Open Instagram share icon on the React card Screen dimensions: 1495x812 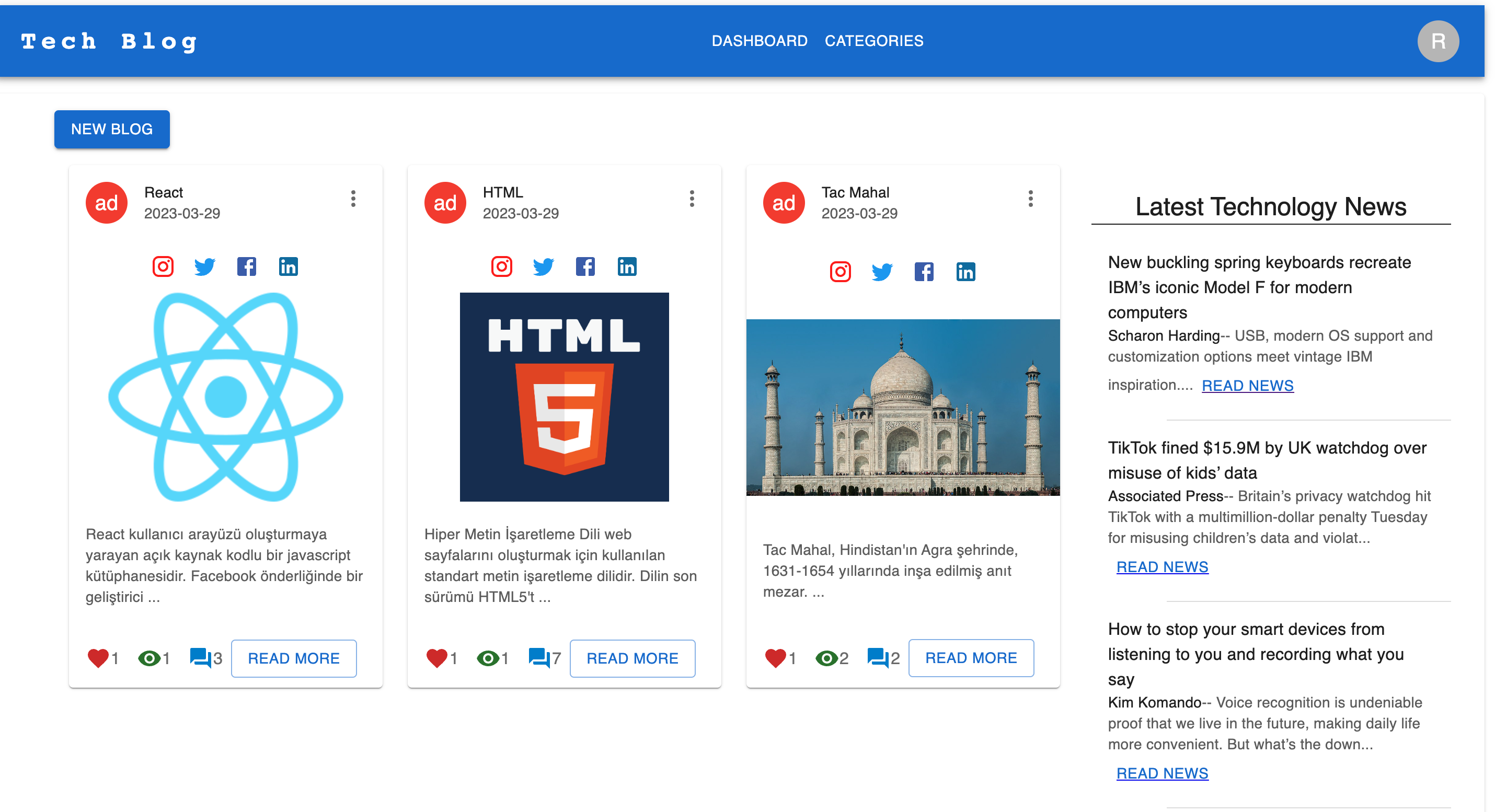tap(163, 266)
